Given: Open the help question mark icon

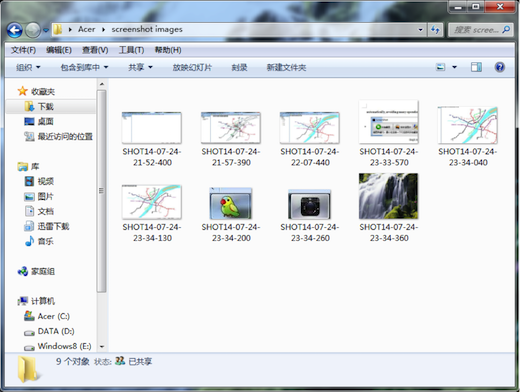Looking at the screenshot, I should [x=499, y=67].
